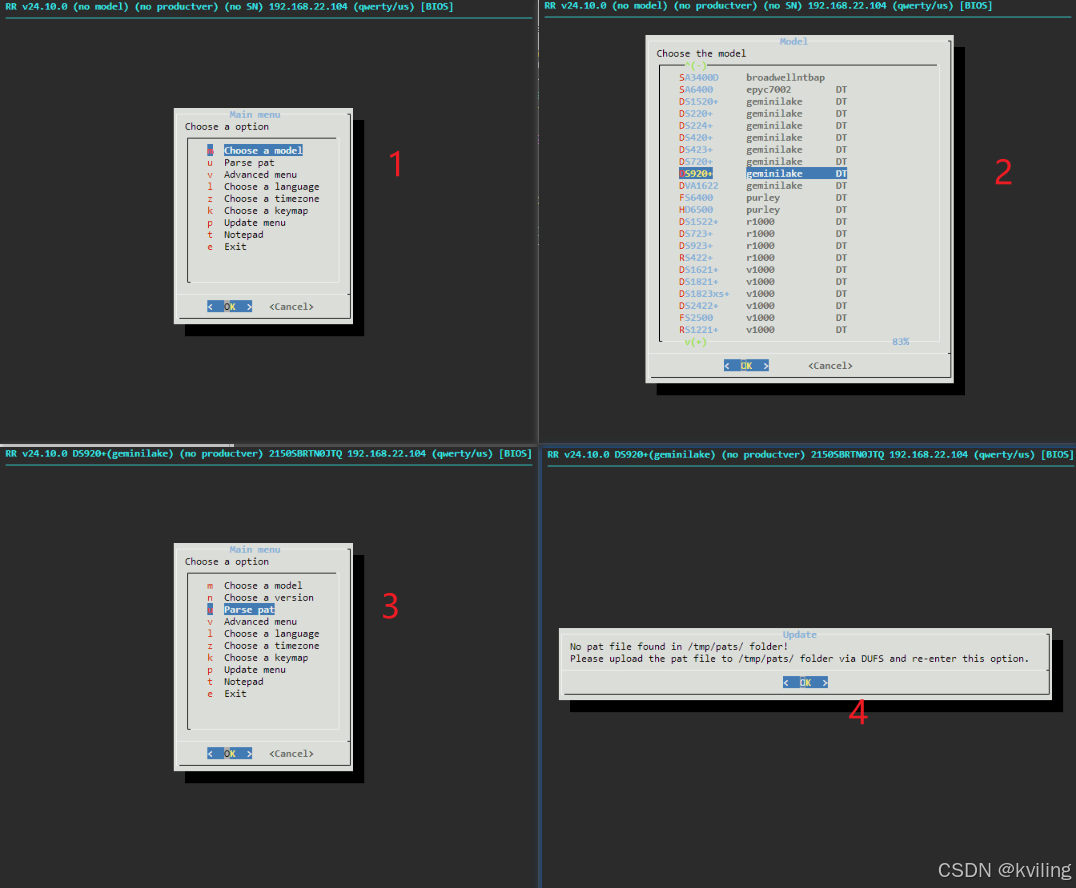Select DS1522+ r1000 in the list
1076x888 pixels.
click(x=762, y=222)
